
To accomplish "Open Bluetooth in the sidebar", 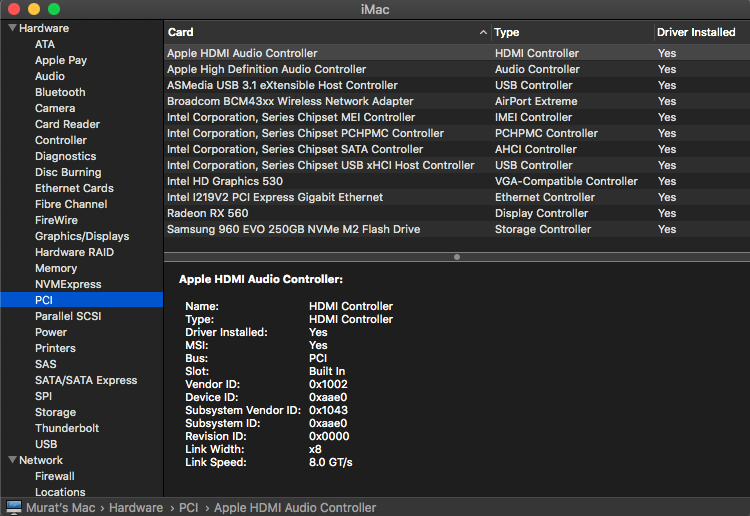I will click(60, 92).
